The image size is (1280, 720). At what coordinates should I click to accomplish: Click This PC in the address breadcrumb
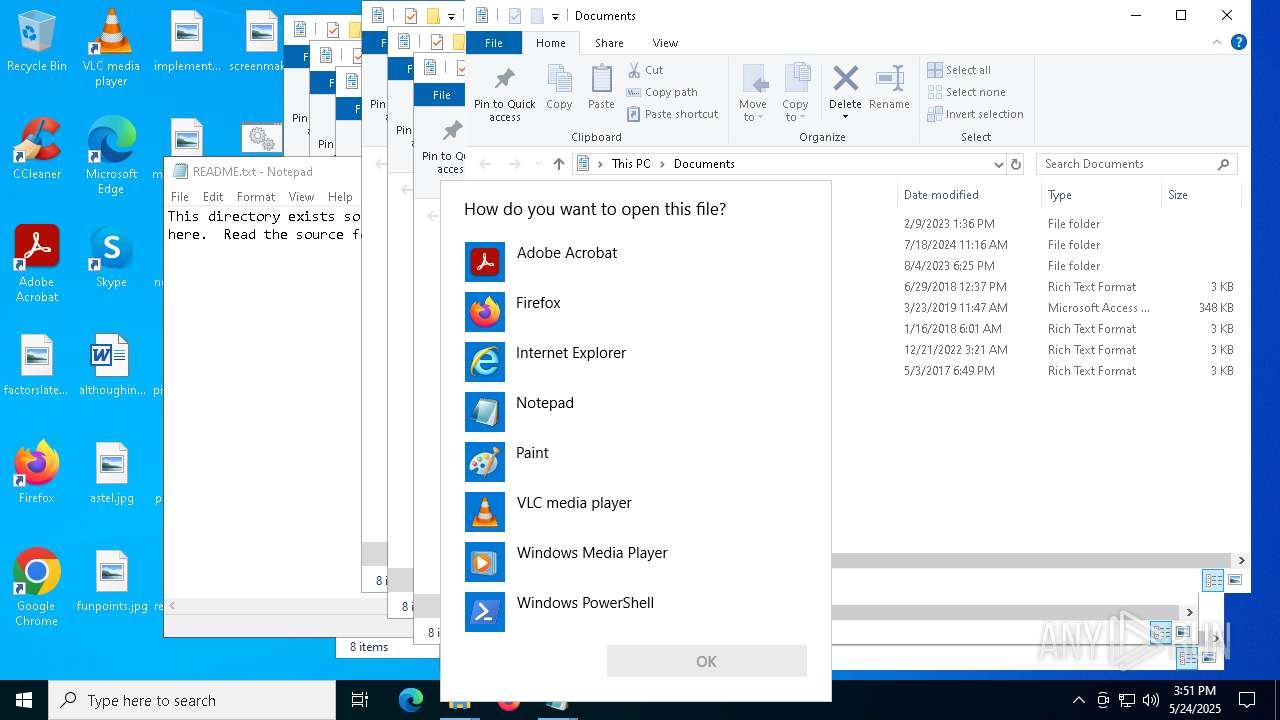click(631, 164)
